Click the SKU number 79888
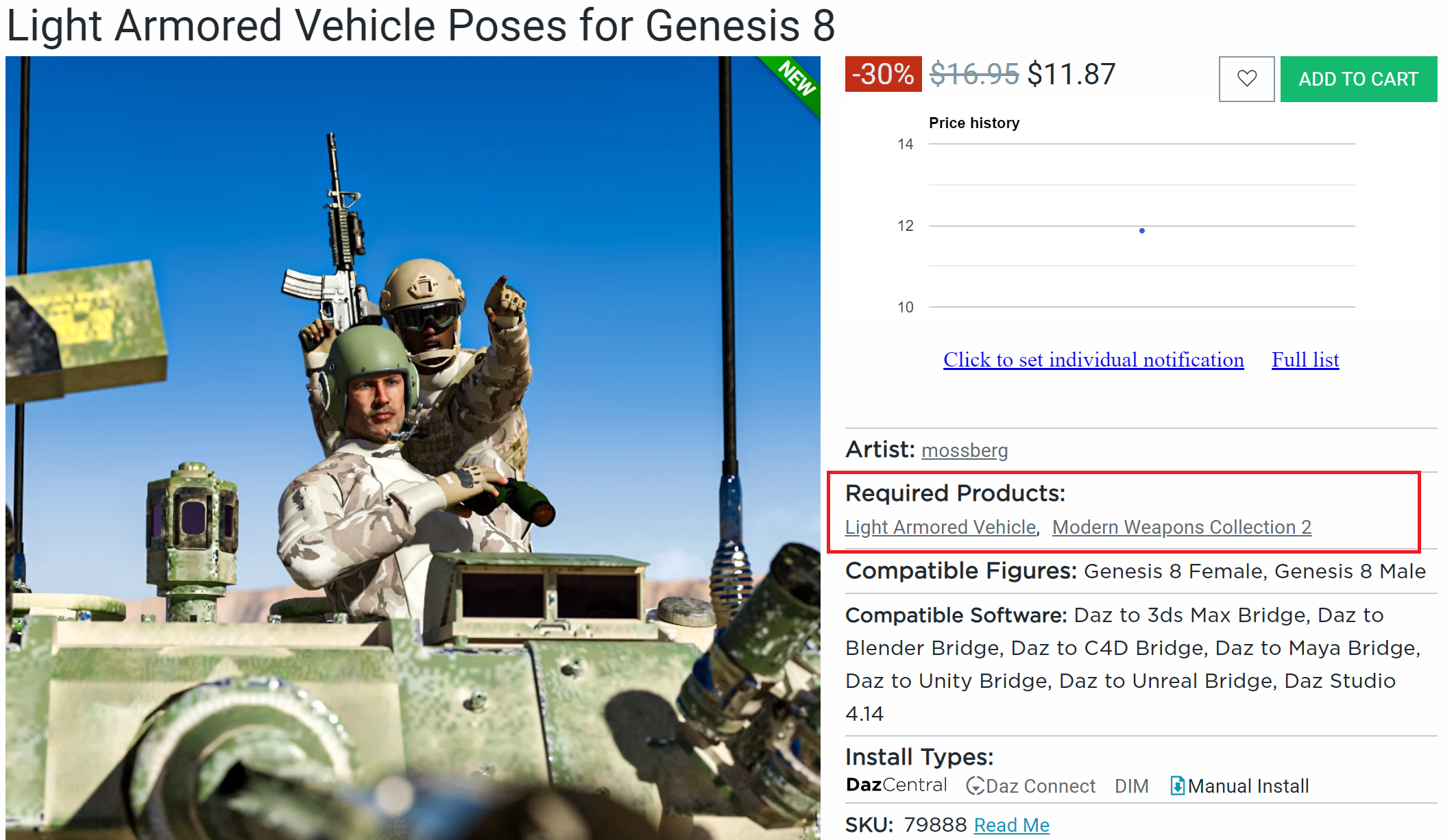This screenshot has height=840, width=1454. pyautogui.click(x=934, y=825)
